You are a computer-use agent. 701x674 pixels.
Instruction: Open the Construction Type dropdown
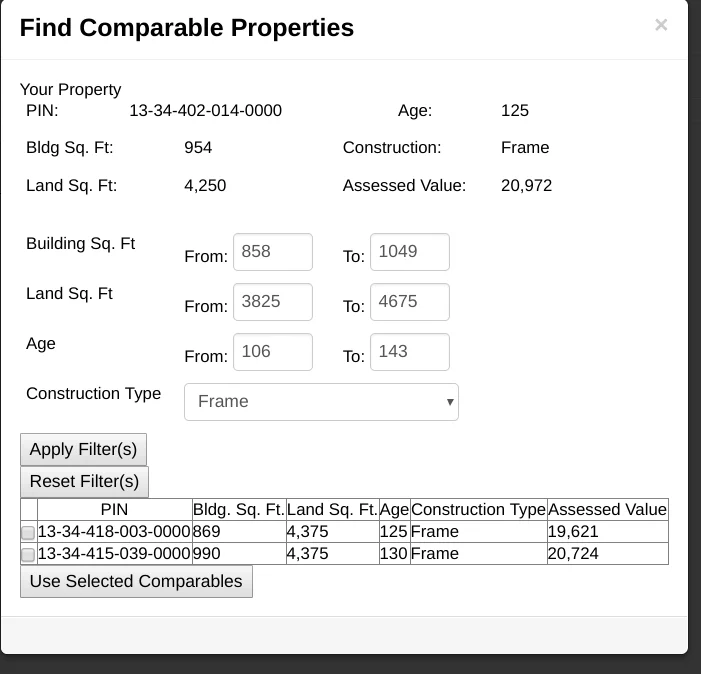coord(321,402)
